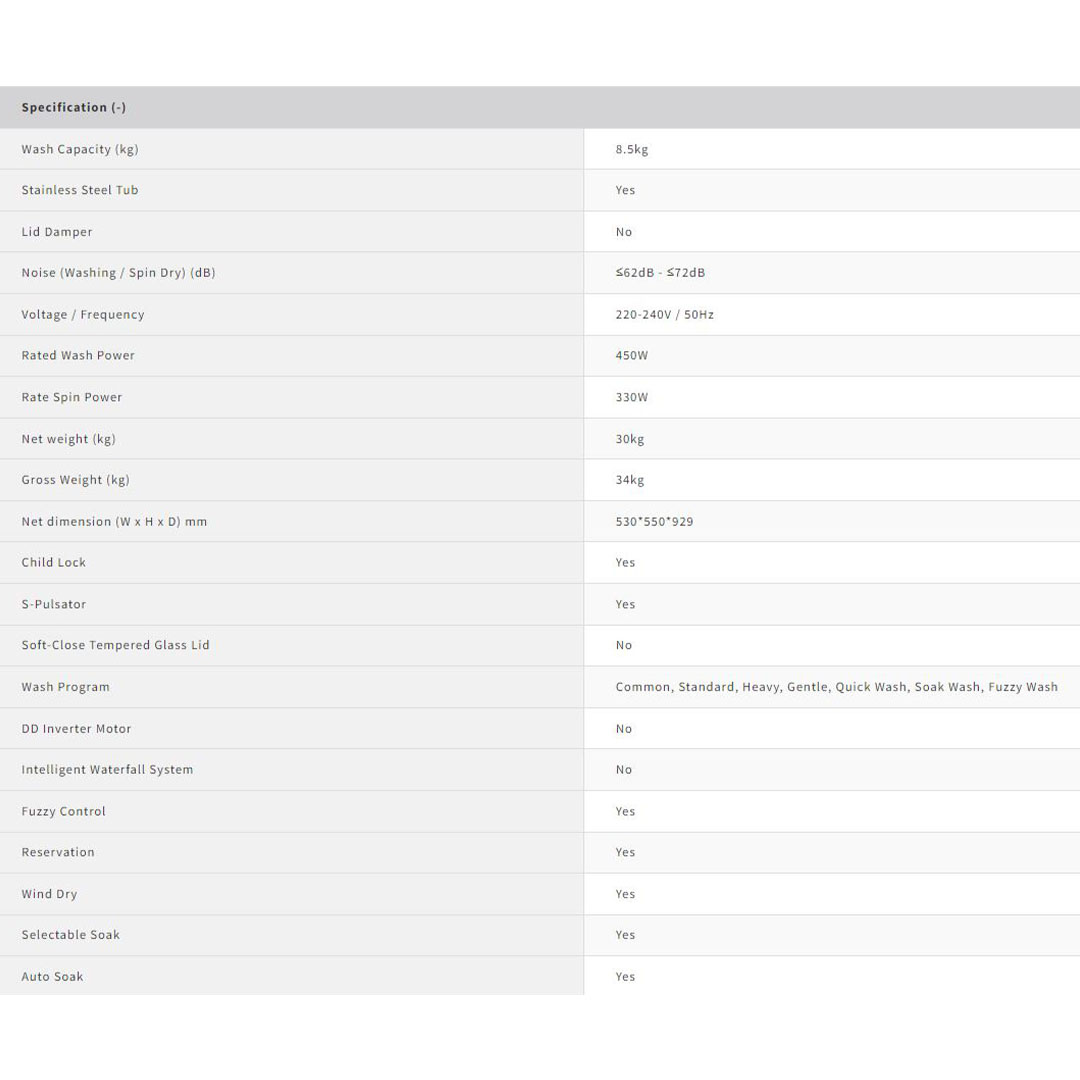Click the 450W rated wash power value
This screenshot has width=1080, height=1080.
click(632, 356)
